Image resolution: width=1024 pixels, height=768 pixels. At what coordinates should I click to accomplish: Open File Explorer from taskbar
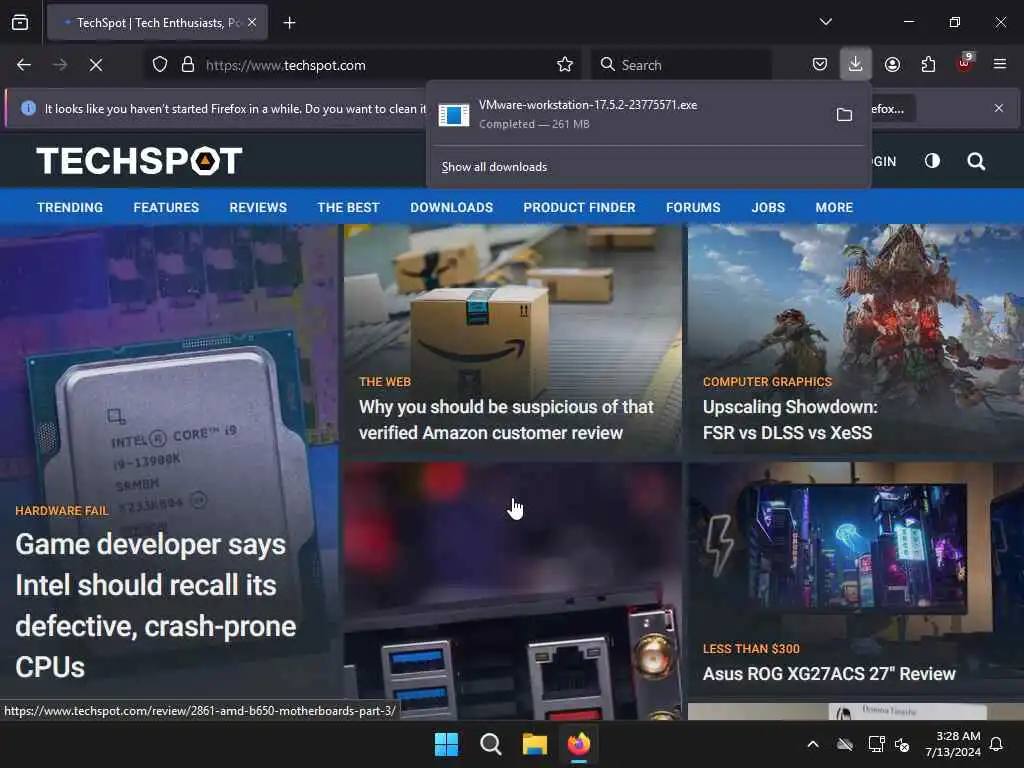[534, 744]
